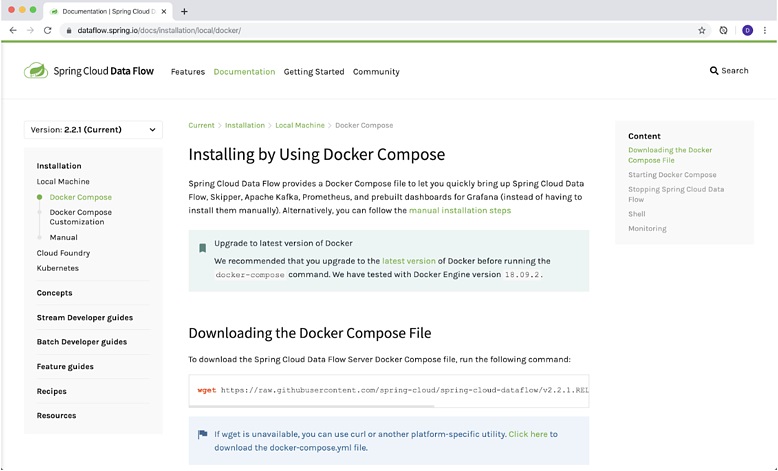Reload the page with the refresh icon
This screenshot has height=471, width=778.
tap(48, 30)
